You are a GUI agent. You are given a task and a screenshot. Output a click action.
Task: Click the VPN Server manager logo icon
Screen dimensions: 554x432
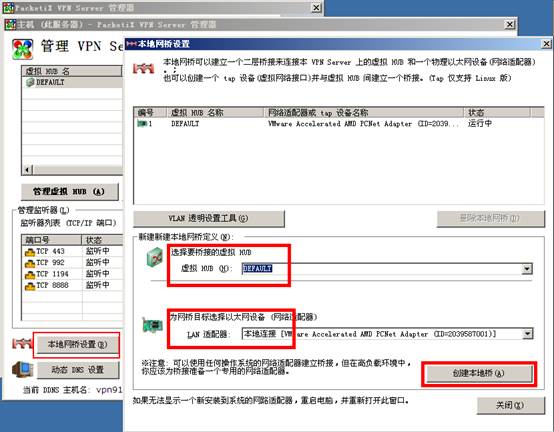(x=23, y=49)
